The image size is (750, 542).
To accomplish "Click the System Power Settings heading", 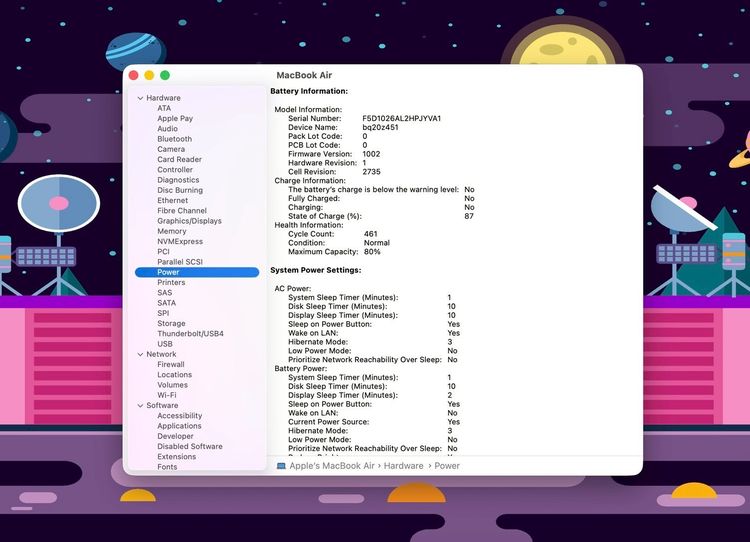I will coord(316,270).
